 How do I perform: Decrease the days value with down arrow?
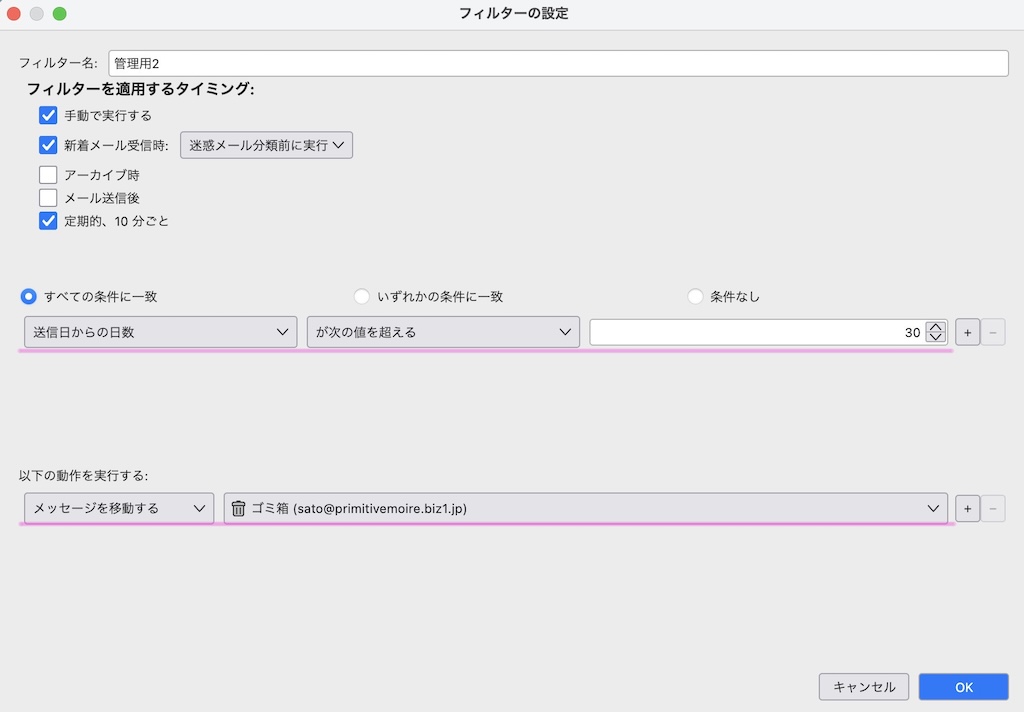click(936, 338)
